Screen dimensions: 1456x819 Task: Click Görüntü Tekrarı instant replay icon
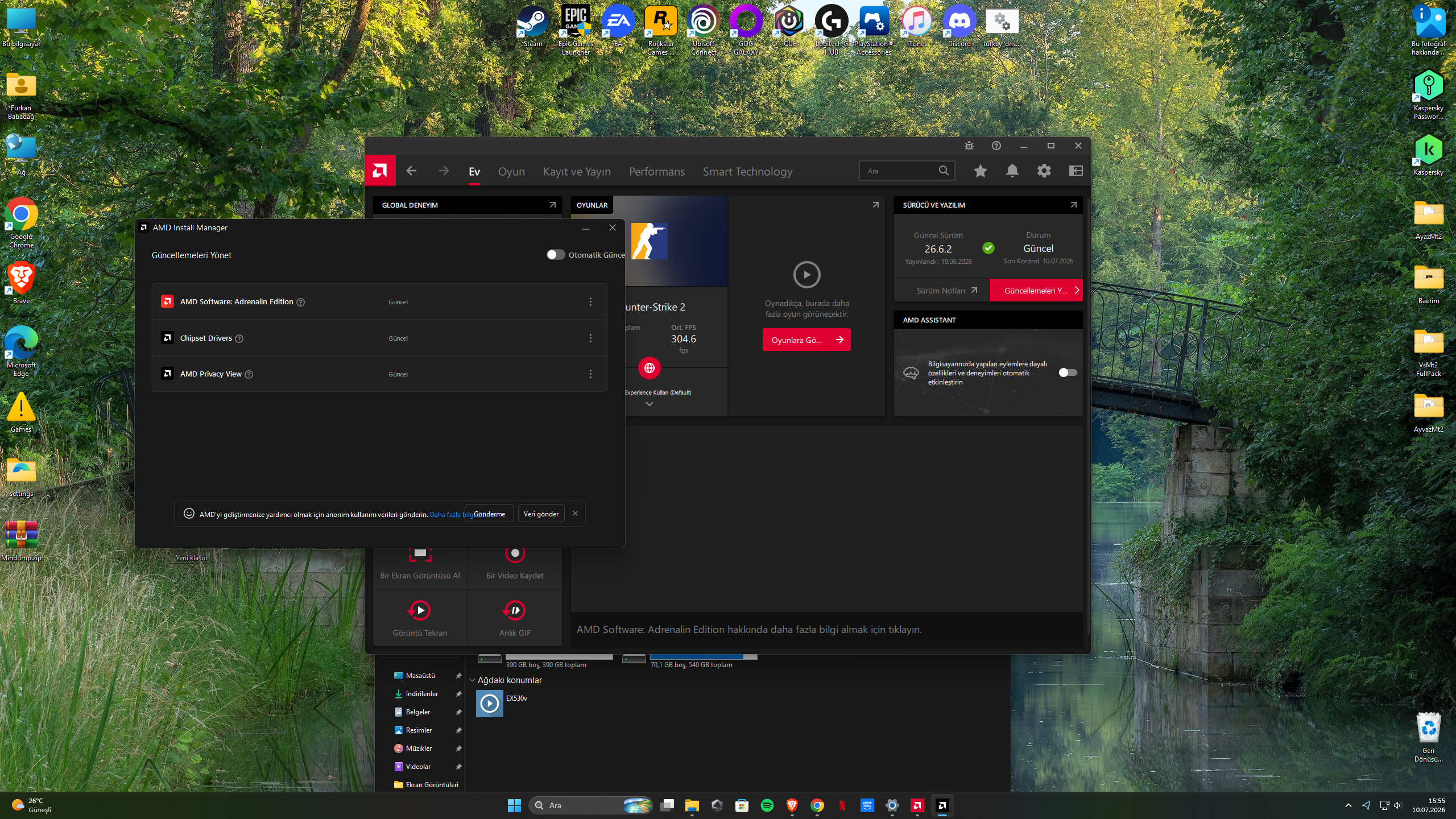(420, 610)
